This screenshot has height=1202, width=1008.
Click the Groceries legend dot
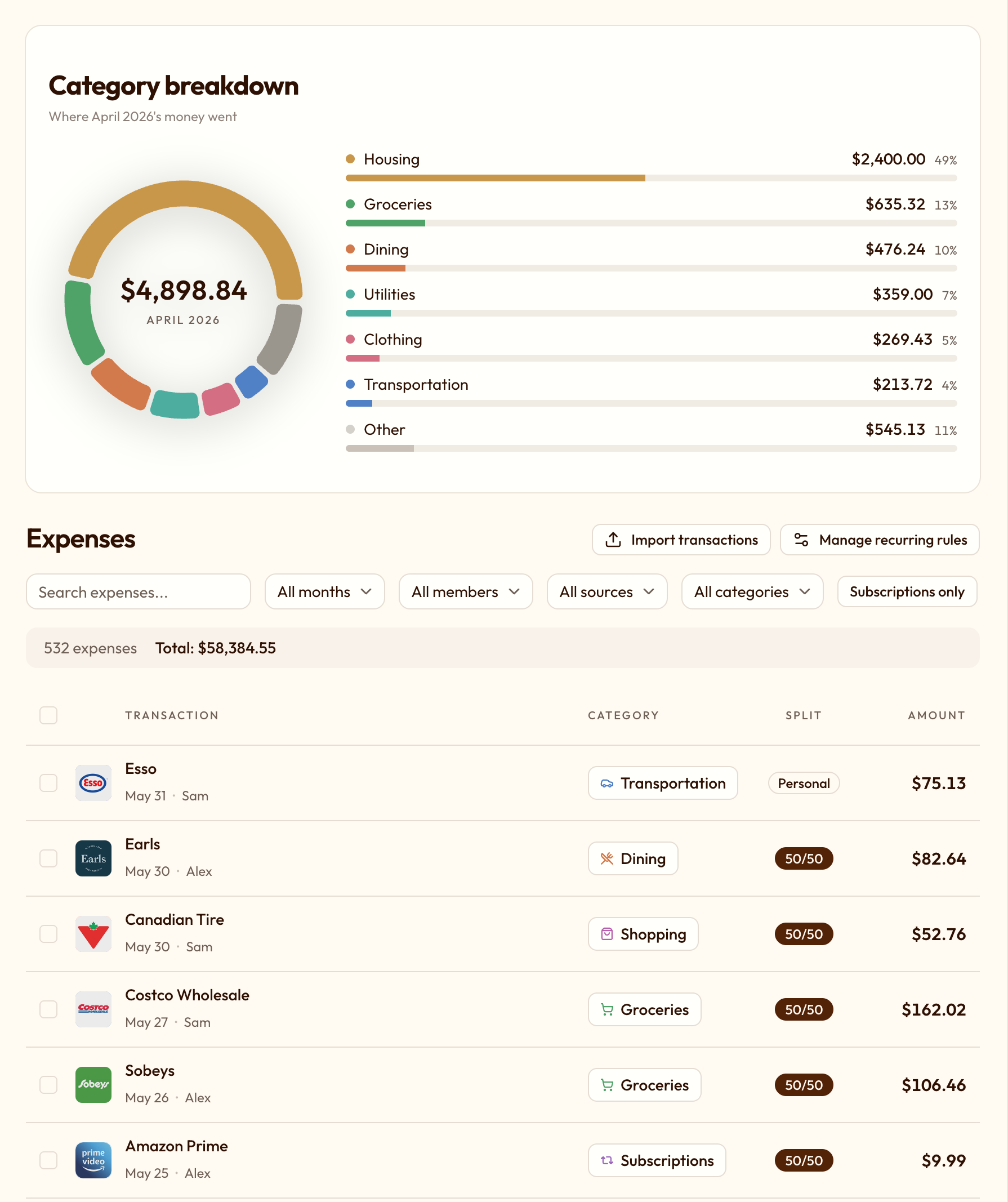point(350,204)
